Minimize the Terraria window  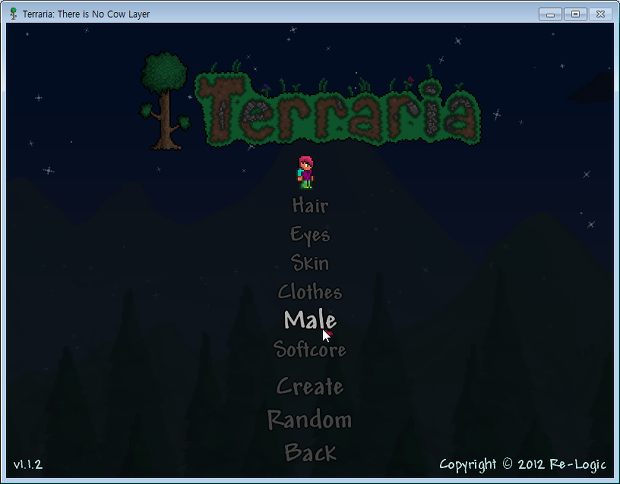(x=550, y=14)
